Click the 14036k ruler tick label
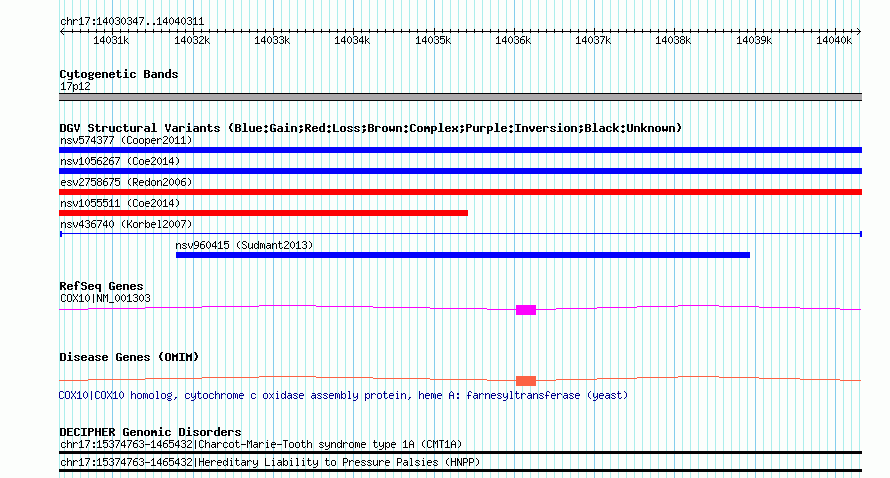The height and width of the screenshot is (478, 890). point(513,40)
